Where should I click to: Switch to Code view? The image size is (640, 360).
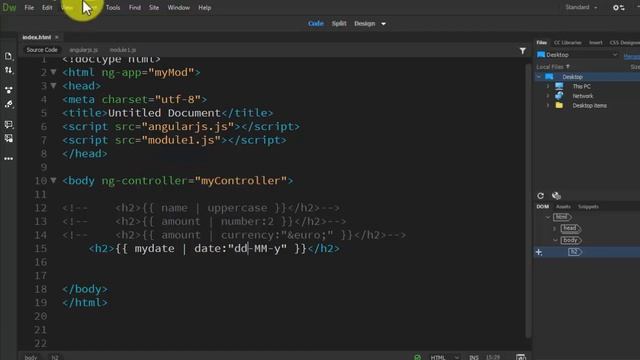point(316,24)
